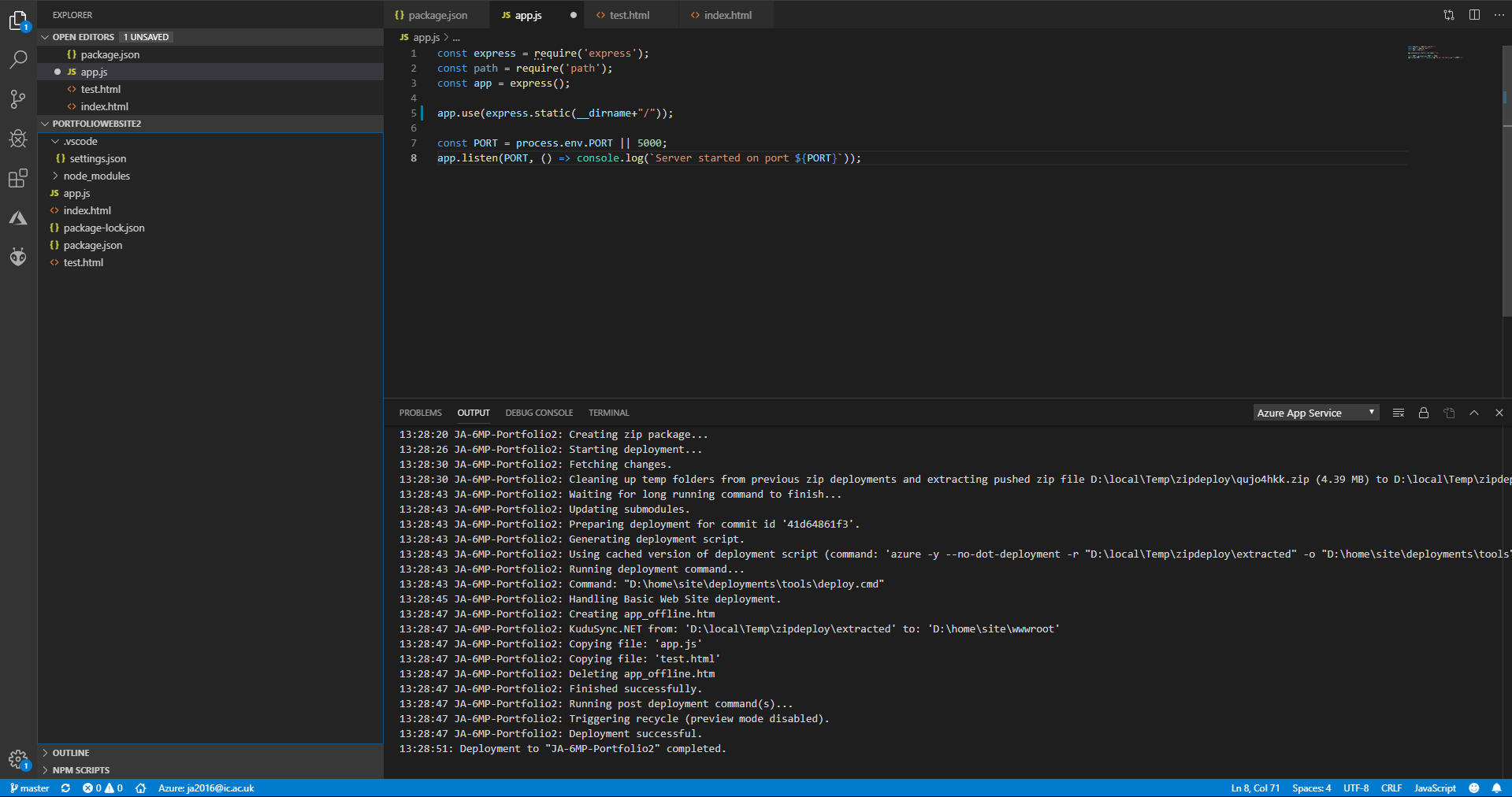Click the feedback smiley in status bar

1474,788
